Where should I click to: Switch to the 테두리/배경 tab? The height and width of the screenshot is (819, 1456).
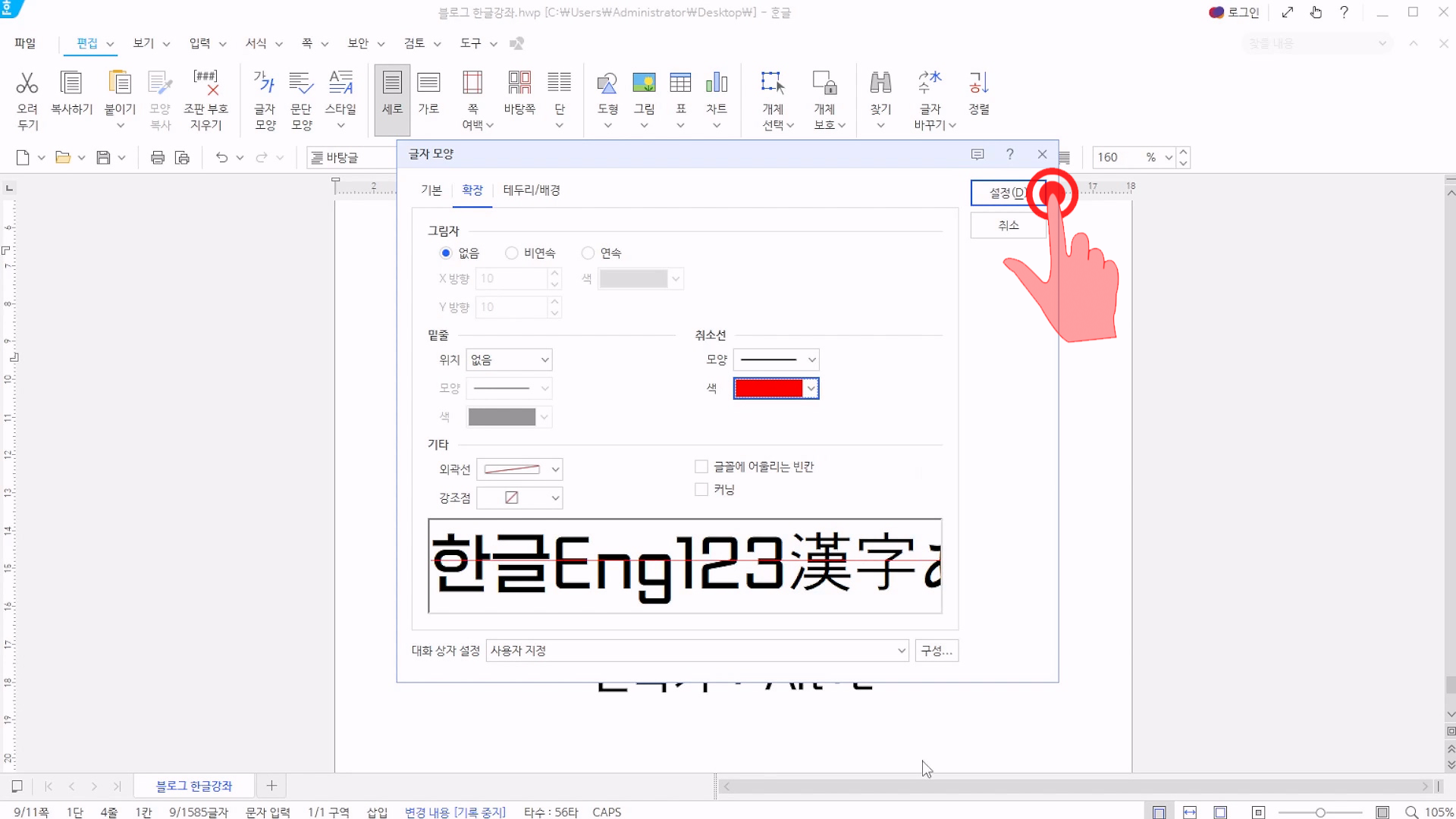click(532, 190)
